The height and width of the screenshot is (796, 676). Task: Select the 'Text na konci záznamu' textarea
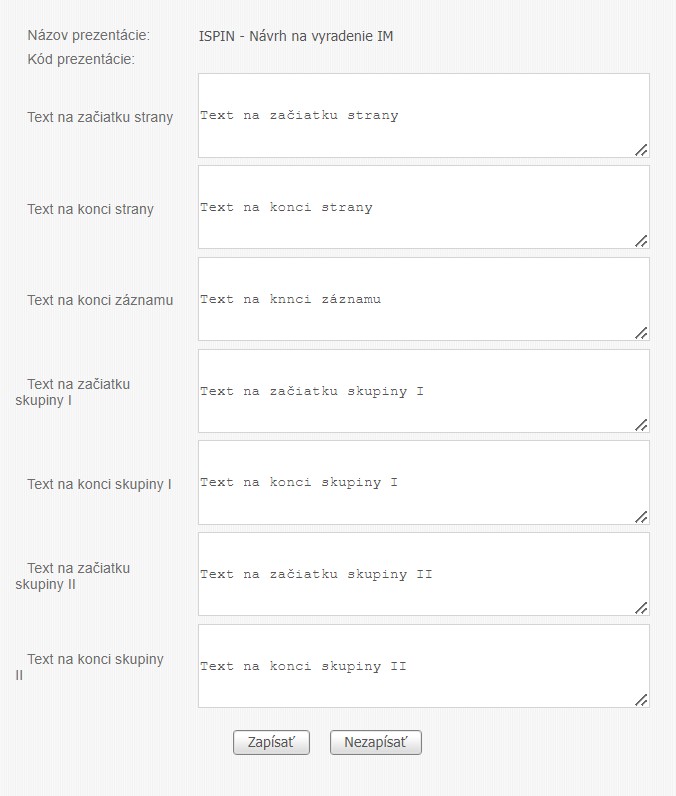pos(423,299)
